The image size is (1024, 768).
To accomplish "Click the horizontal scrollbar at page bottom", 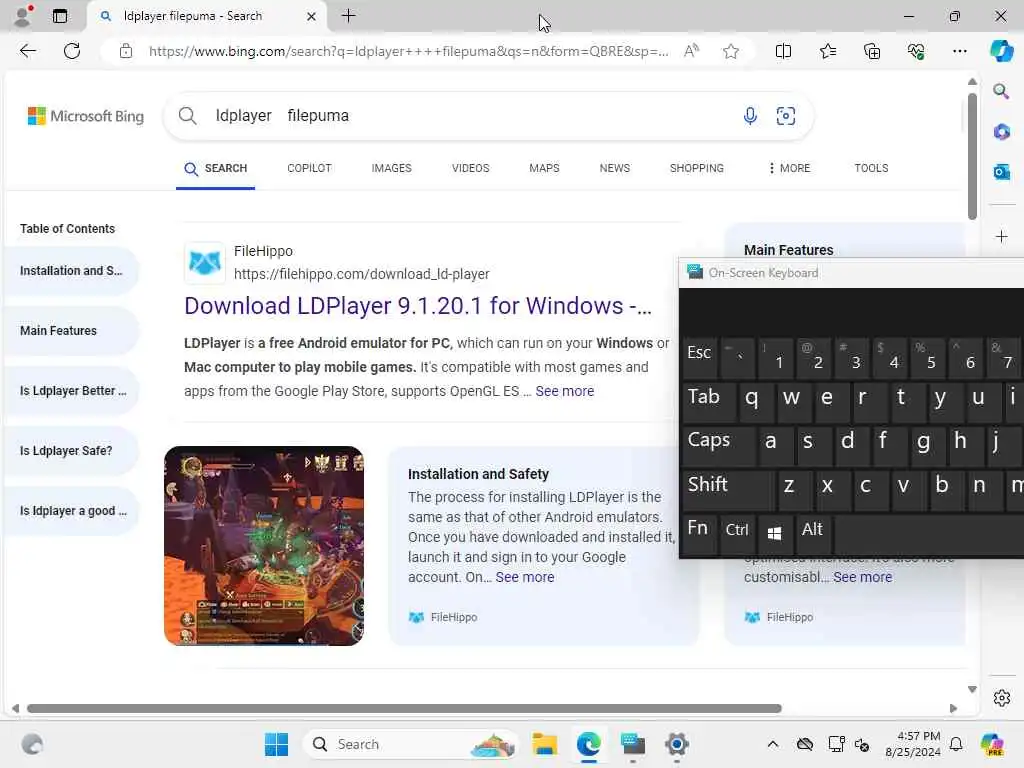I will pos(404,709).
